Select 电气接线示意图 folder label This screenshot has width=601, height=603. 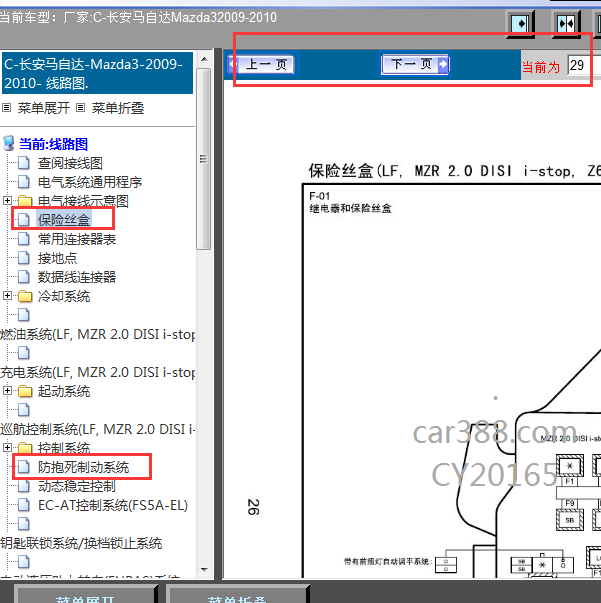[x=83, y=201]
